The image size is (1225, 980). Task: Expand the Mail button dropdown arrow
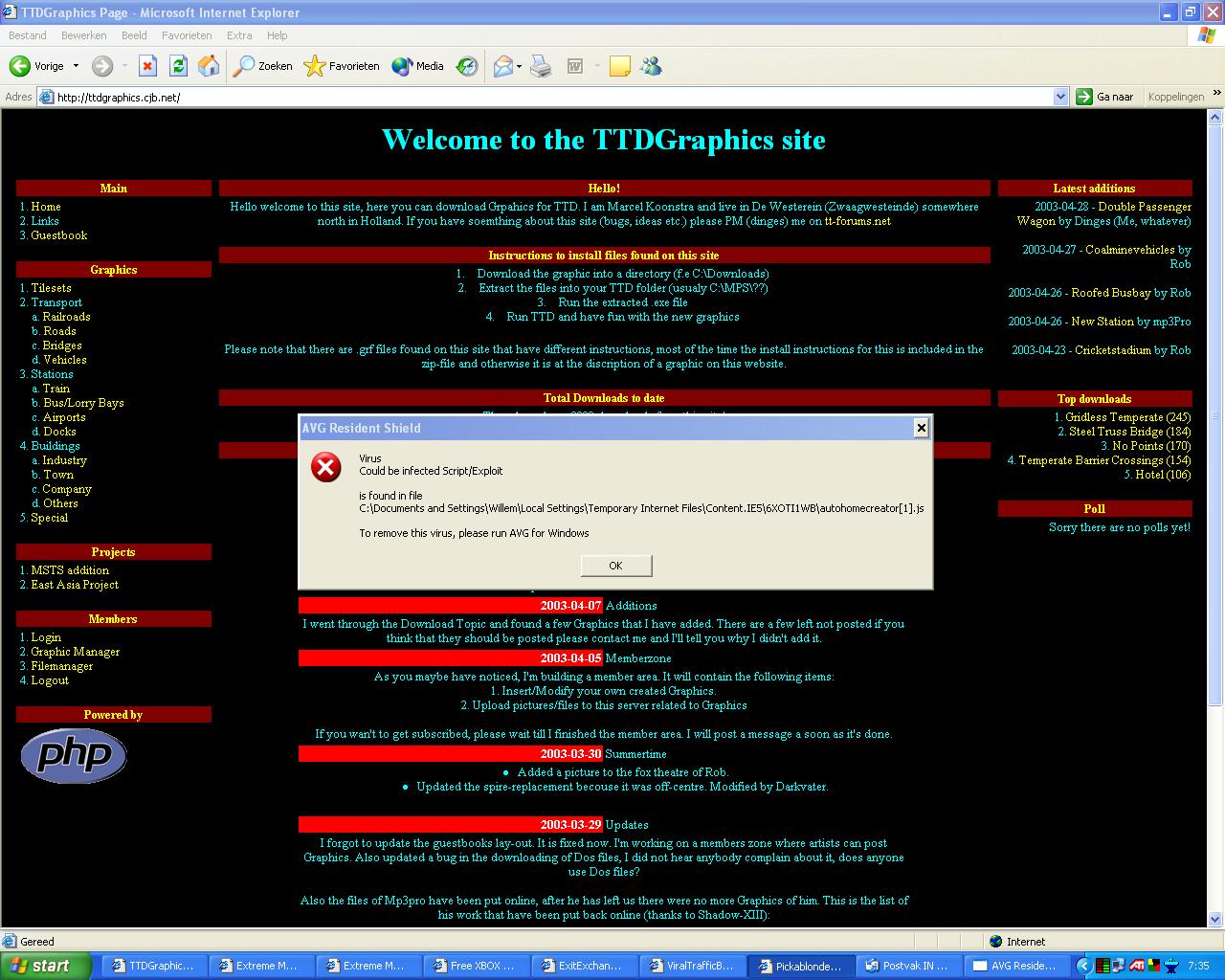tap(520, 66)
